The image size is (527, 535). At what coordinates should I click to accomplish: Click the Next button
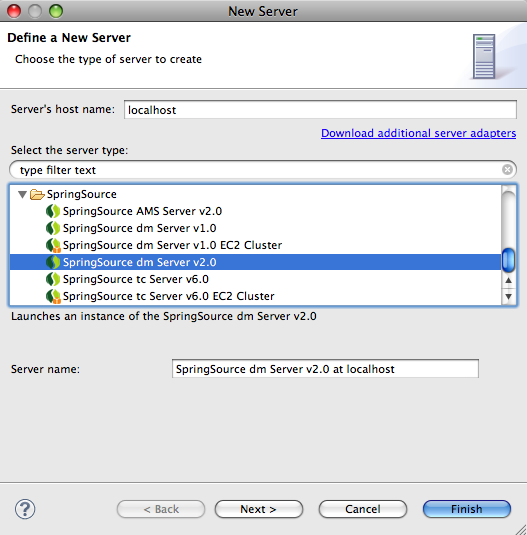(259, 509)
